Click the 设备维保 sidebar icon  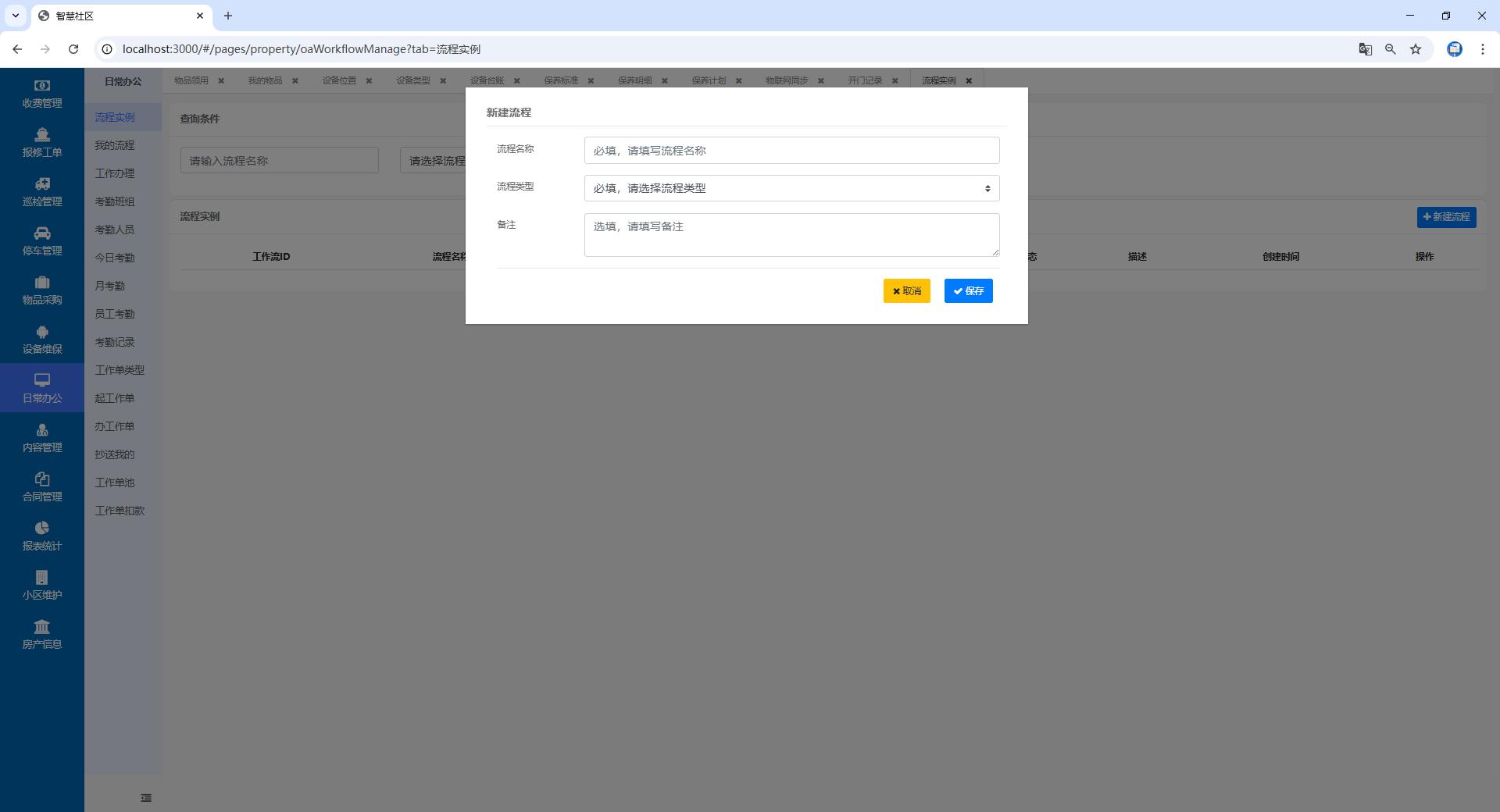point(42,332)
